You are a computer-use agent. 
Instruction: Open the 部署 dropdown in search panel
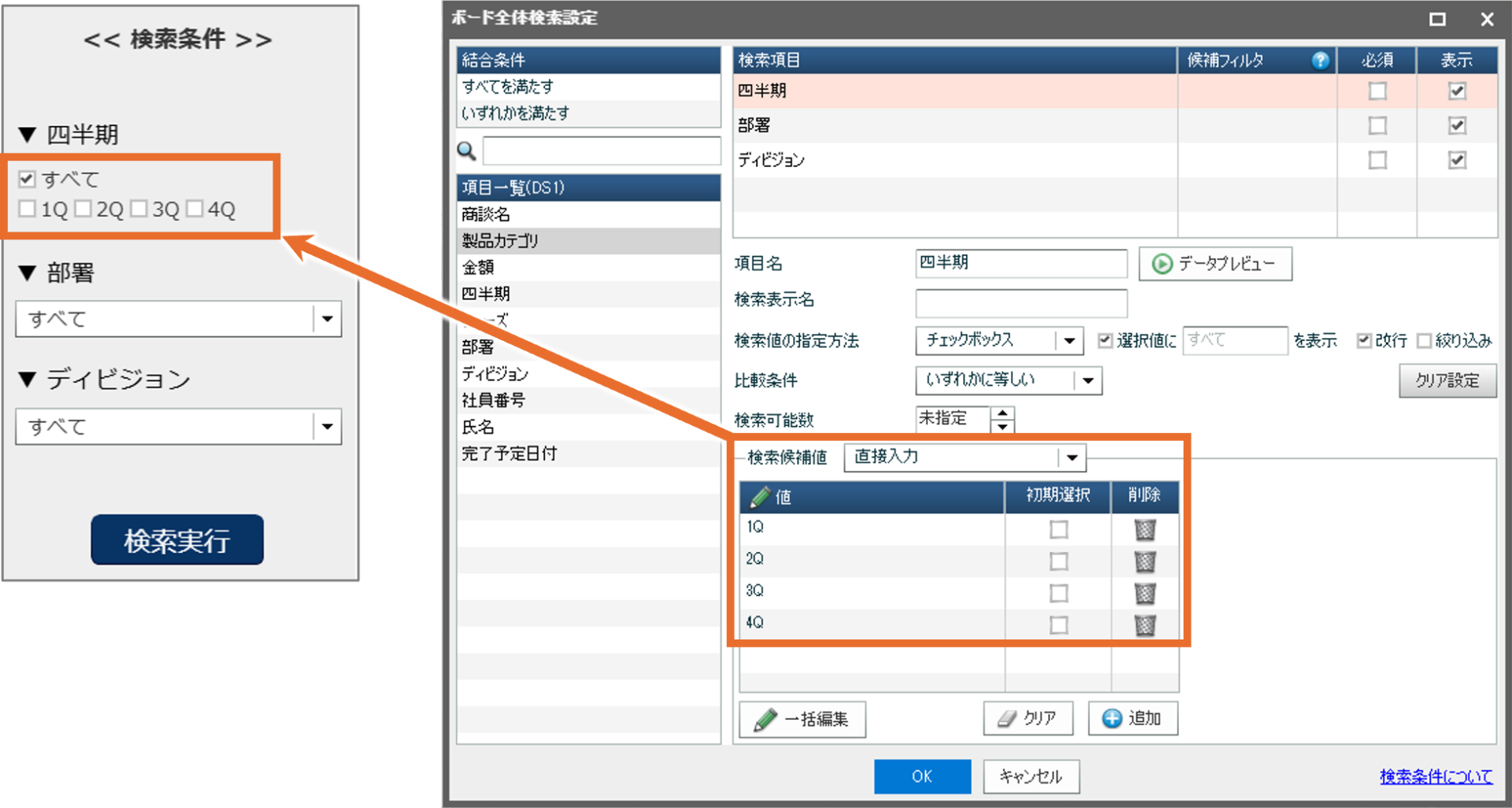pyautogui.click(x=327, y=319)
